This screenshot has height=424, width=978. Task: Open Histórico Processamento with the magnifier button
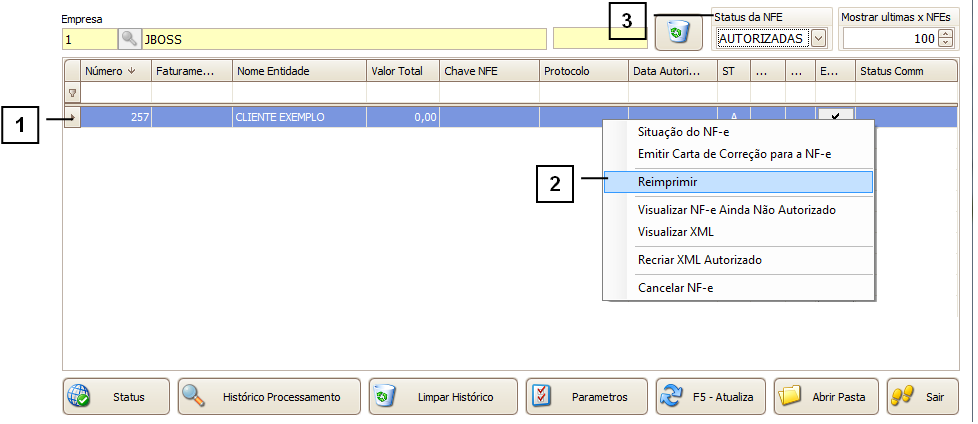(268, 397)
